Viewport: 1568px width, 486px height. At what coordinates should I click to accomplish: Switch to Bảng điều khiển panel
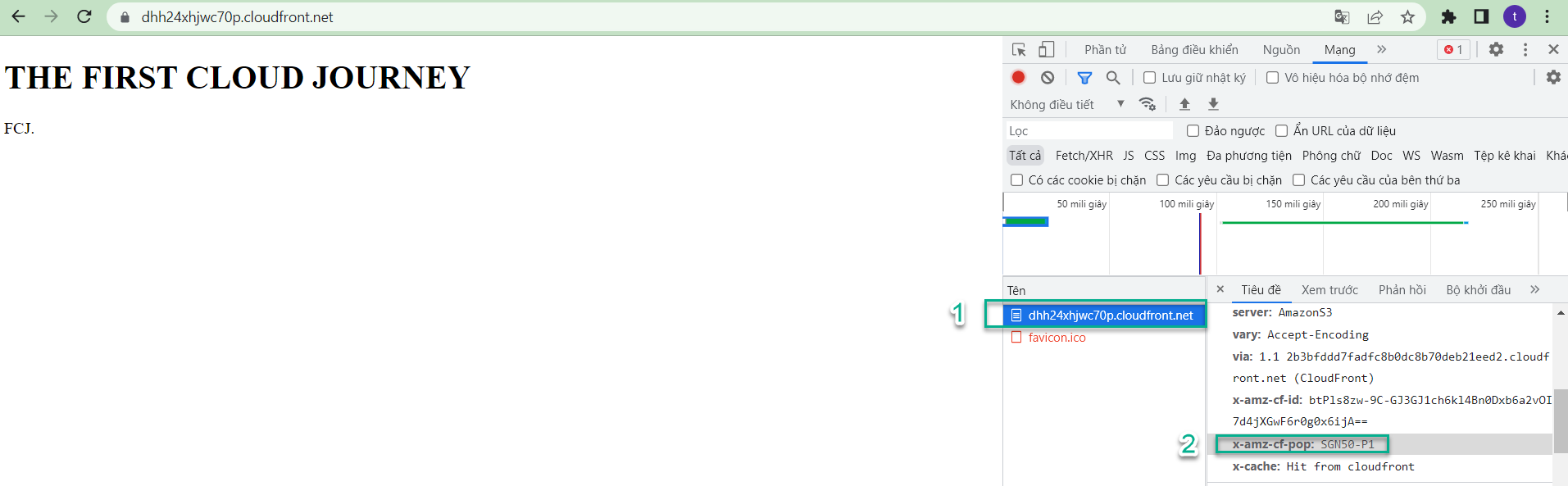pyautogui.click(x=1194, y=50)
